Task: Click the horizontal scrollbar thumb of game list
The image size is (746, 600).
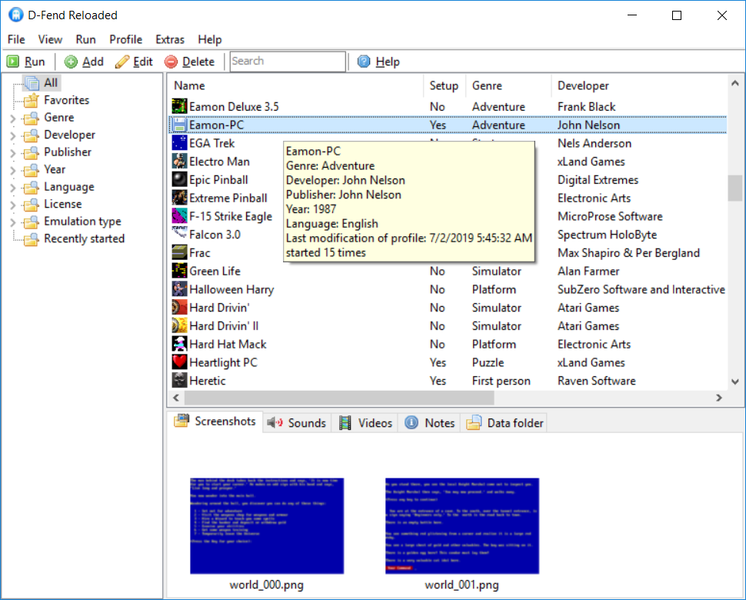Action: [339, 397]
